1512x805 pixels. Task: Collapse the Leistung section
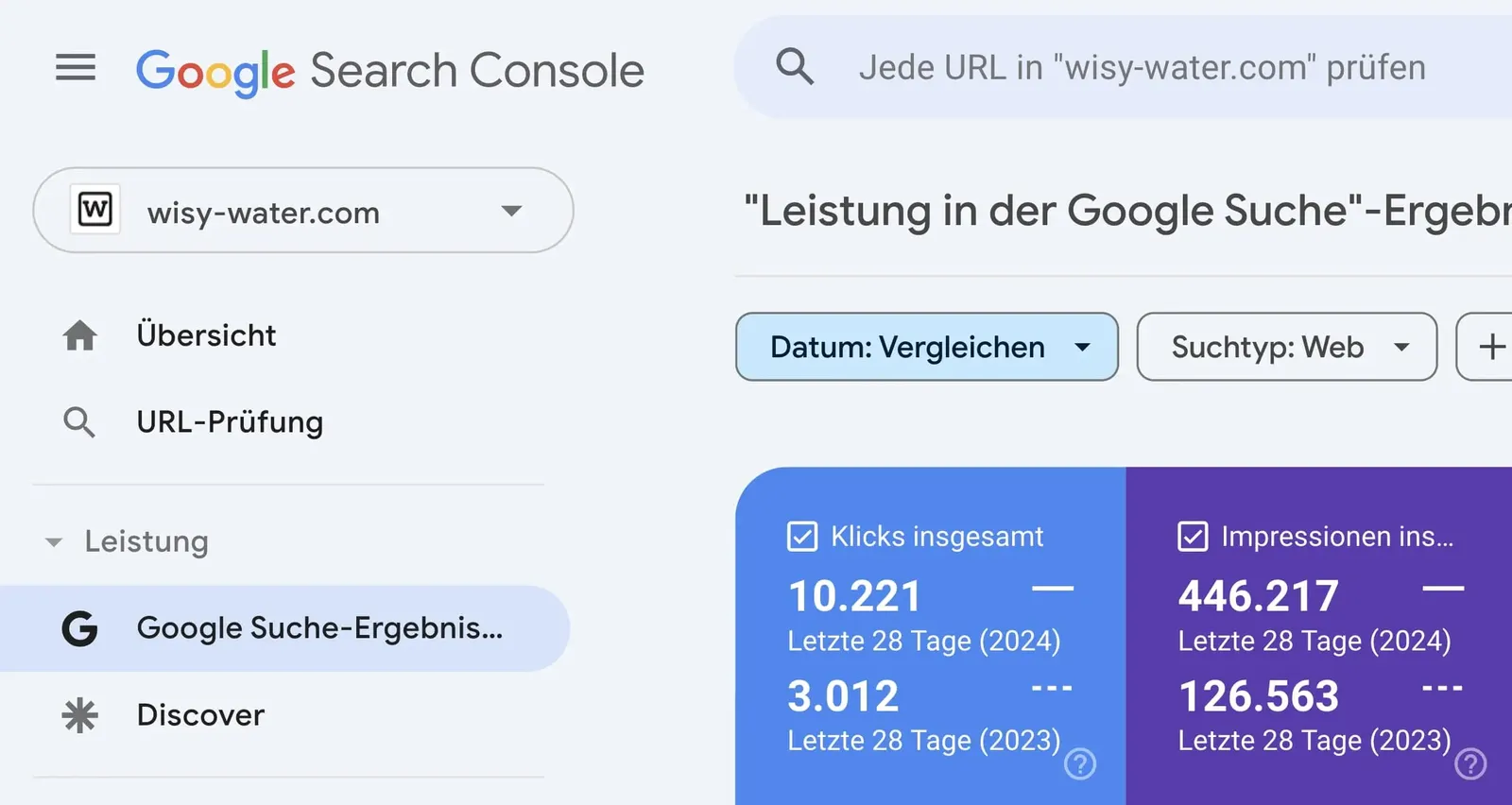[x=54, y=542]
